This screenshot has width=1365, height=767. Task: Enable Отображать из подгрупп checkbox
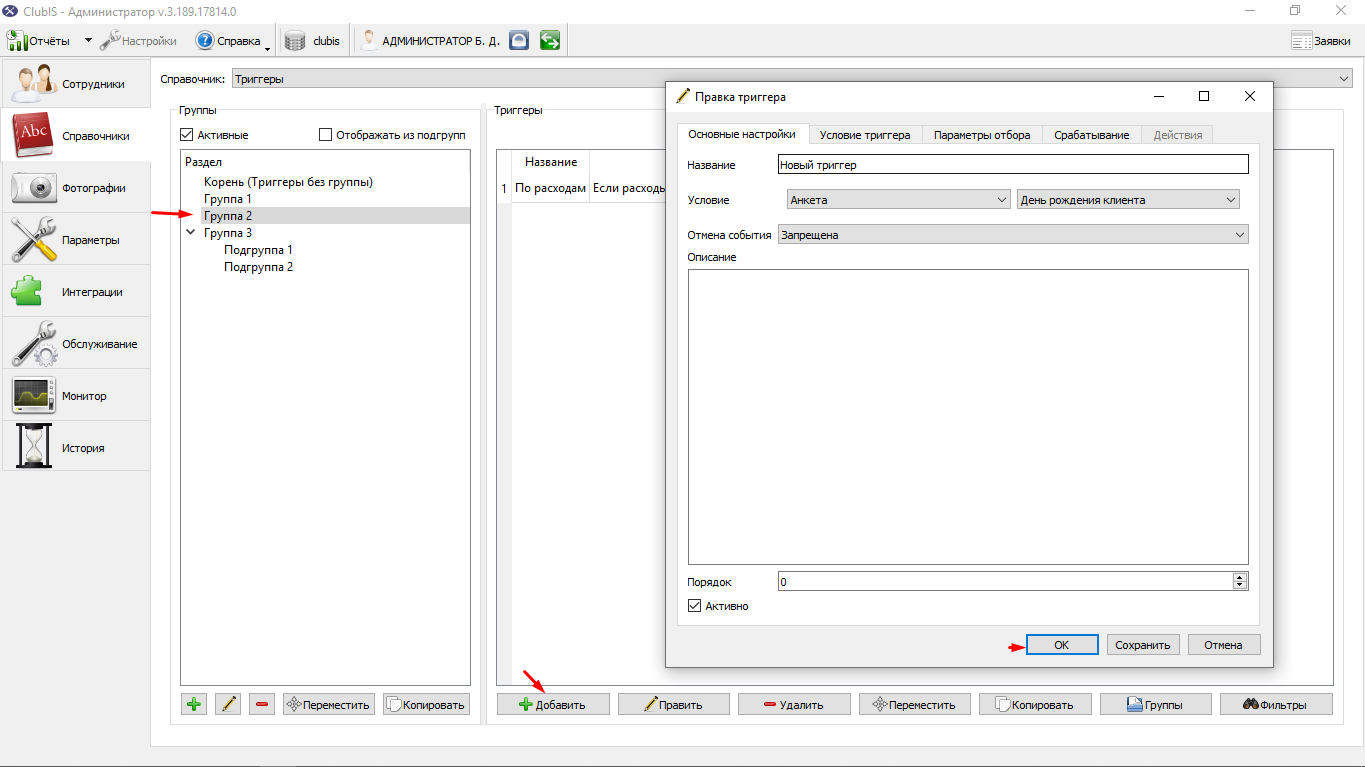pyautogui.click(x=325, y=135)
